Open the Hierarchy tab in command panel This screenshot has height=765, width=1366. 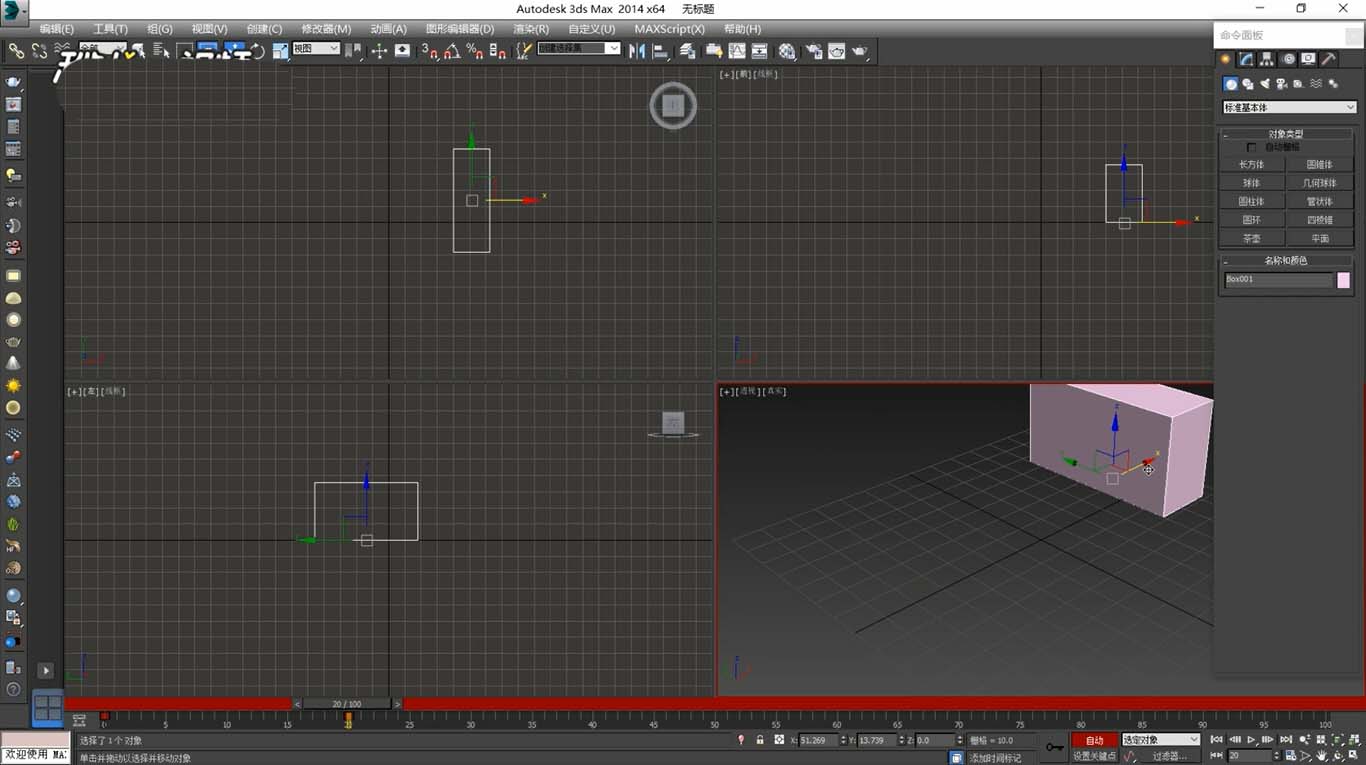tap(1268, 59)
